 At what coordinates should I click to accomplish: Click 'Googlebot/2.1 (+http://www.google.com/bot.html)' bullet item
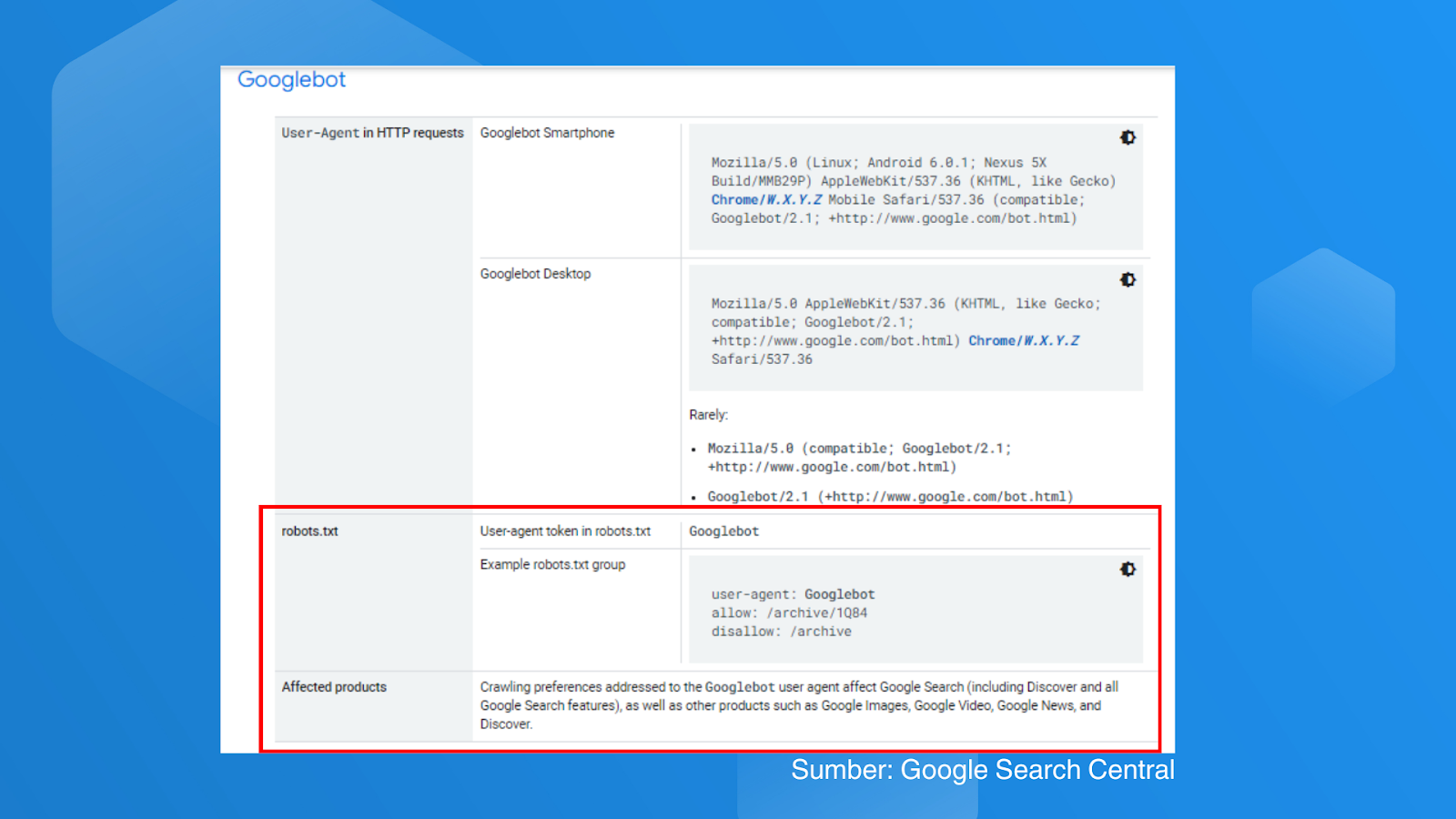pyautogui.click(x=890, y=497)
